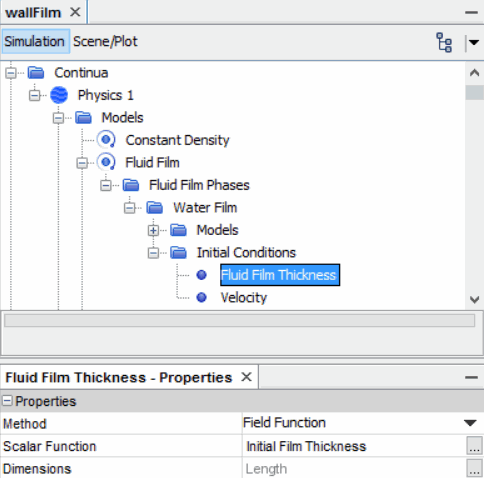Collapse the Initial Conditions node
This screenshot has height=478, width=484.
point(153,253)
